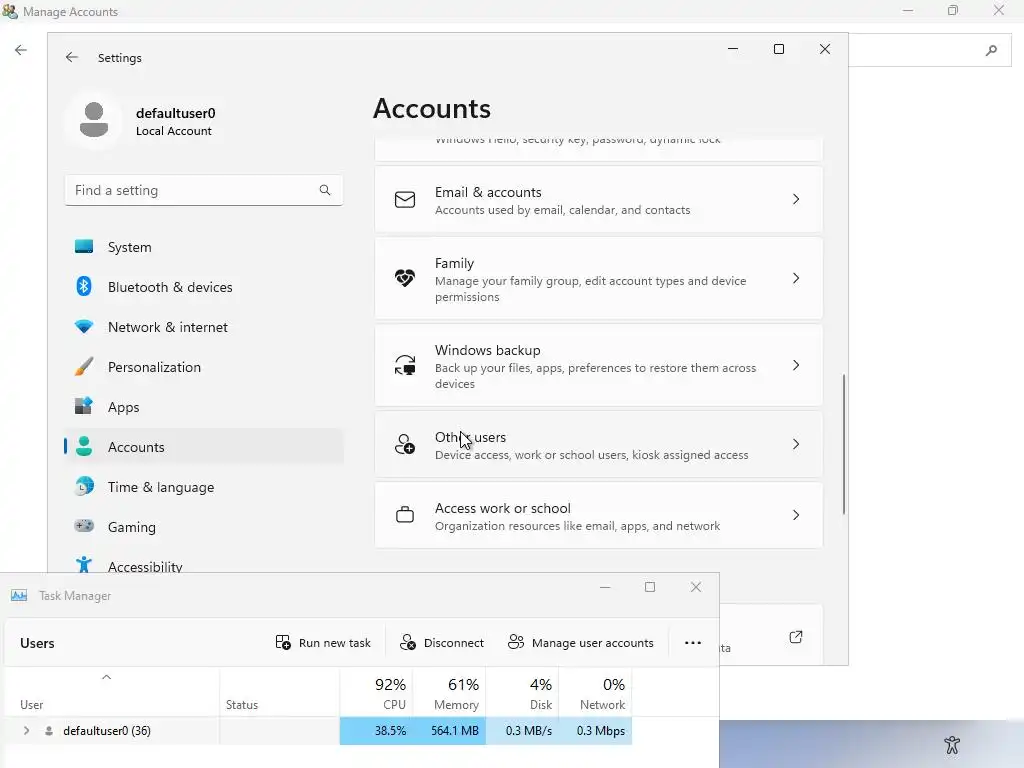
Task: Select Network & internet in sidebar
Action: pyautogui.click(x=204, y=327)
